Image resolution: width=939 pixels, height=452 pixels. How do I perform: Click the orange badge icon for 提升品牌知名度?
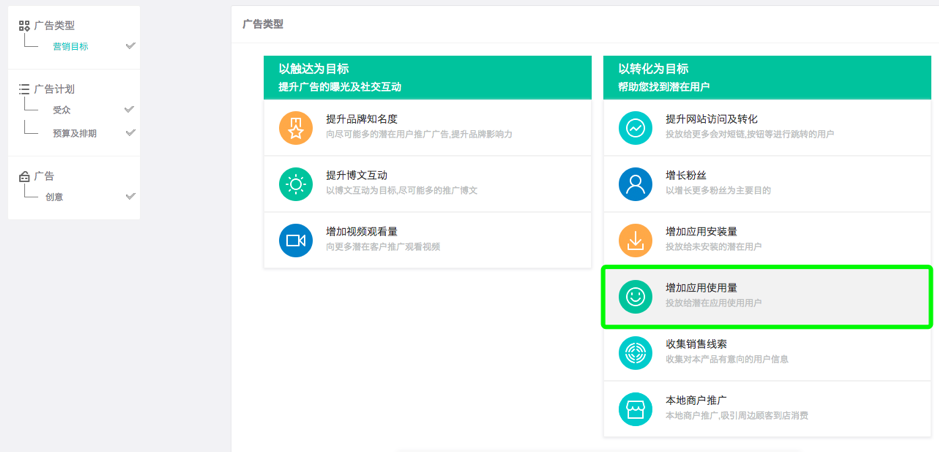(x=296, y=128)
